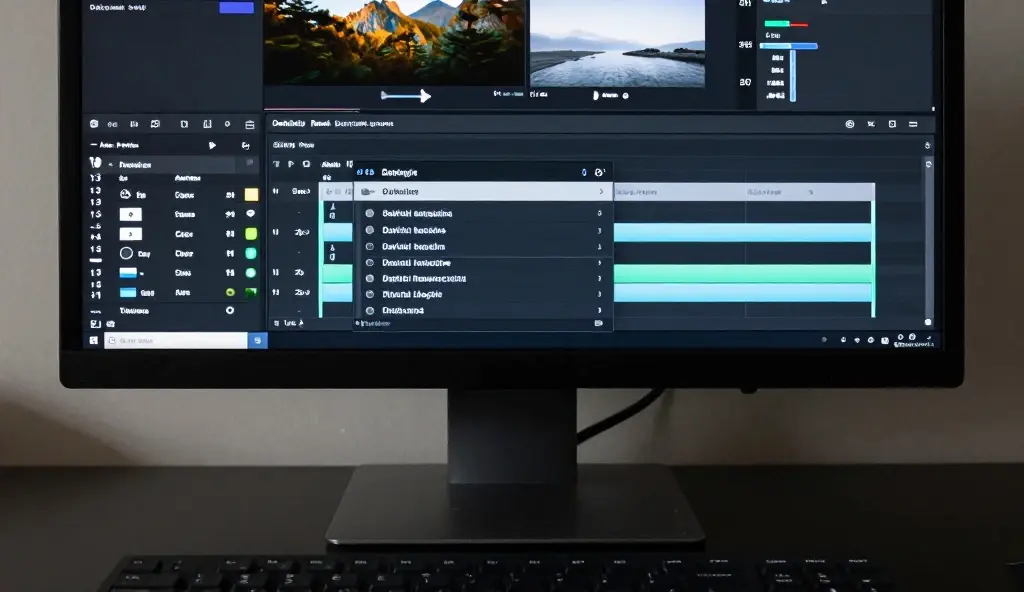Expand the submenu on the highlighted context menu item

601,191
